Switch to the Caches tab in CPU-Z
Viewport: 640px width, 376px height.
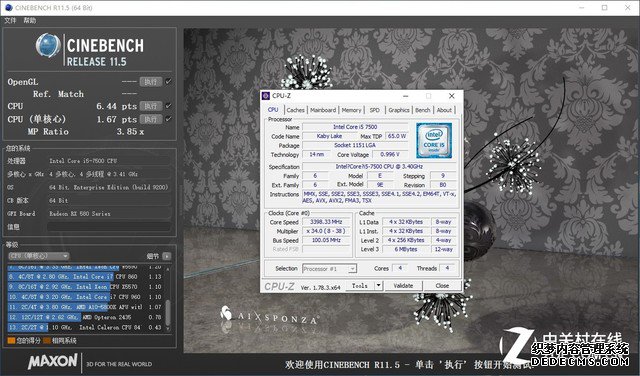click(x=296, y=110)
